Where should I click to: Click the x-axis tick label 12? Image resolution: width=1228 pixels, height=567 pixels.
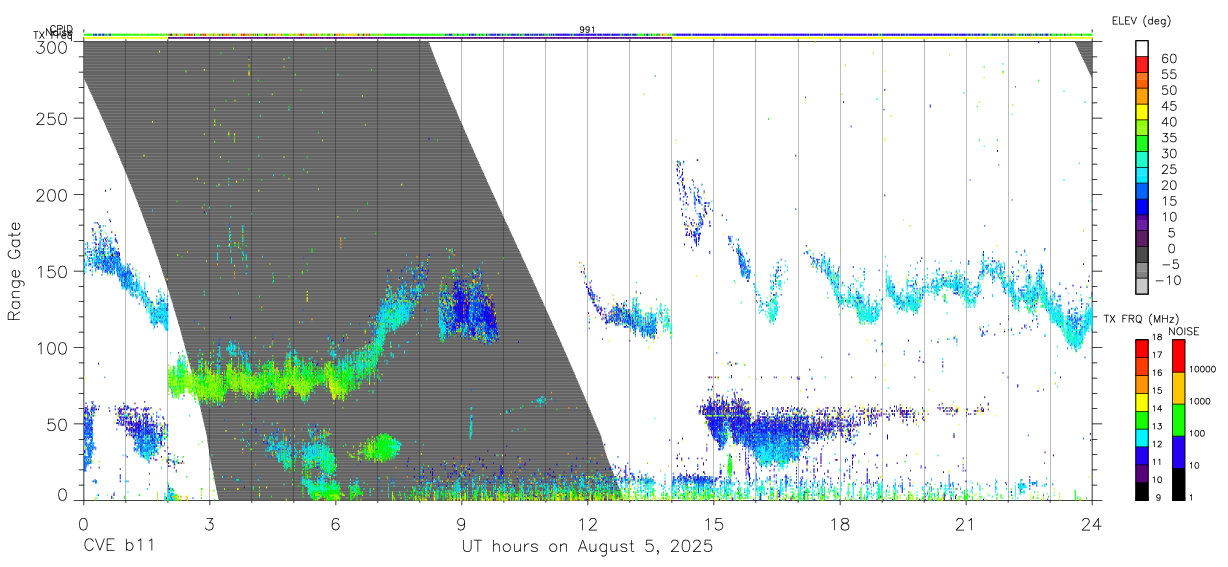coord(587,523)
